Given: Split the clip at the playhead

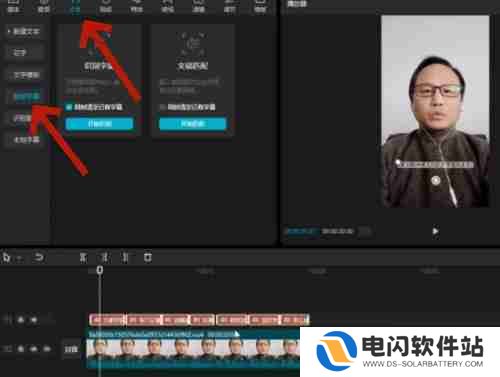Looking at the screenshot, I should tap(83, 257).
